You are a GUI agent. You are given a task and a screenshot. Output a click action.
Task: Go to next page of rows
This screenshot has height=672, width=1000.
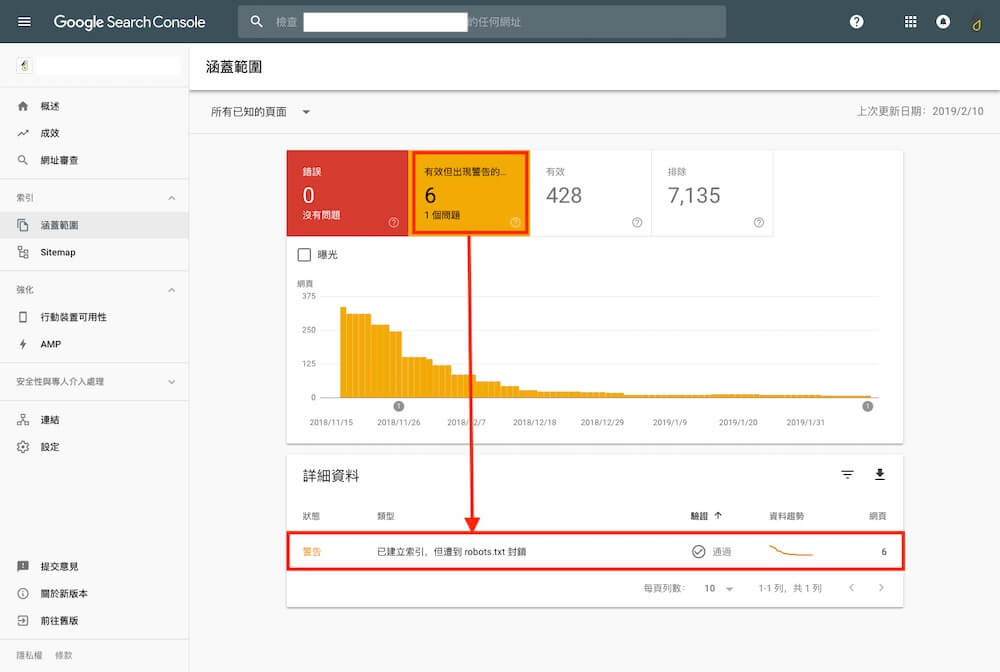coord(881,588)
